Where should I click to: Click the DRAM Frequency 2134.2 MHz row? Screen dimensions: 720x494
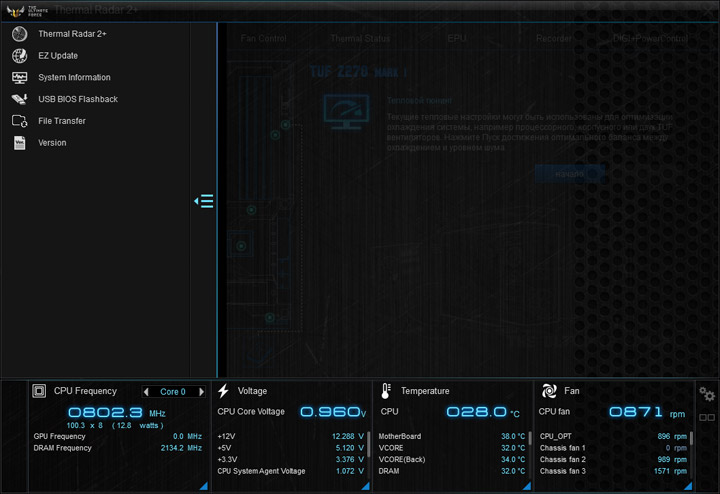[118, 448]
